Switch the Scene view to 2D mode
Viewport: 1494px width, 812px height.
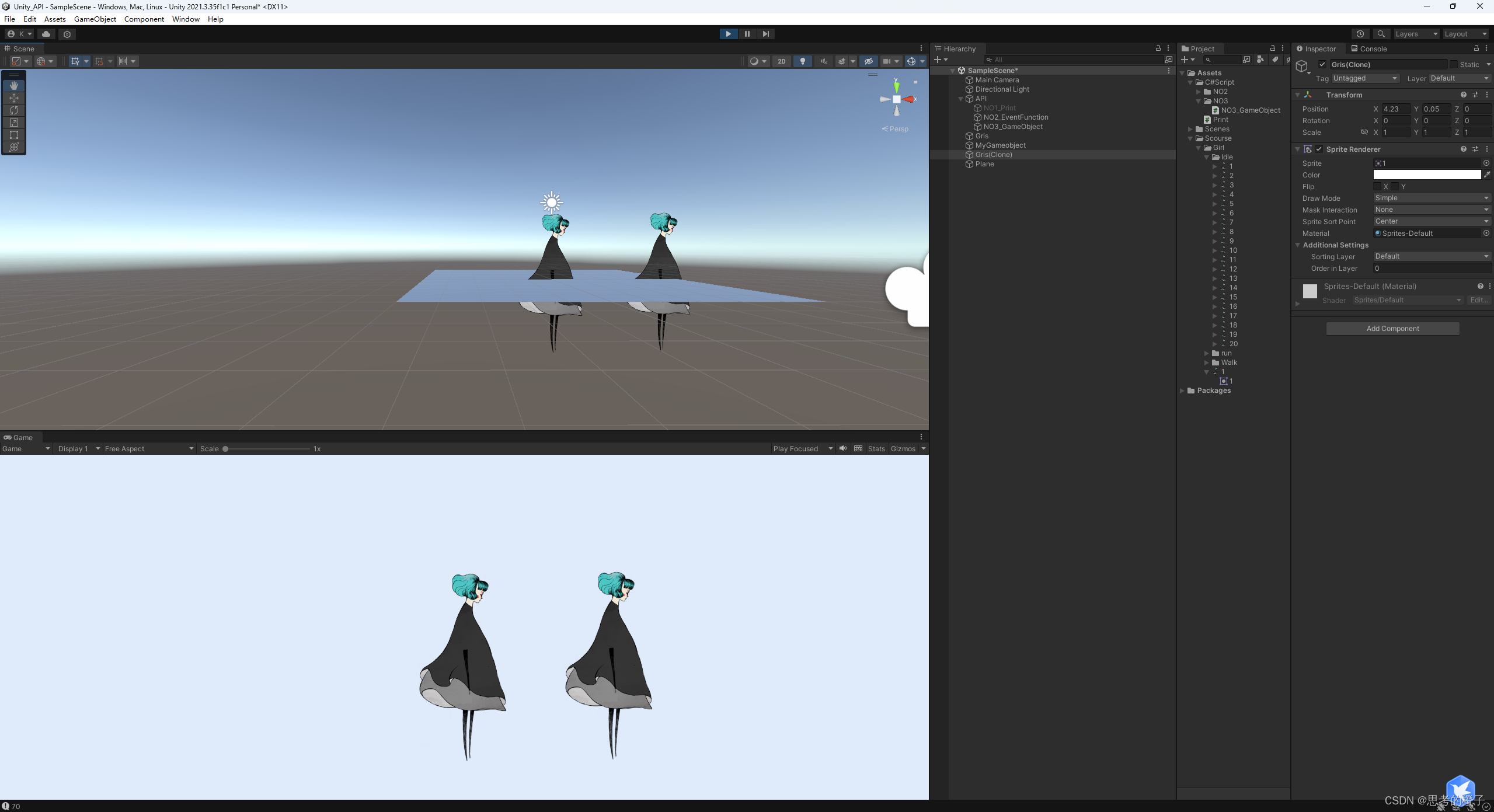coord(781,61)
